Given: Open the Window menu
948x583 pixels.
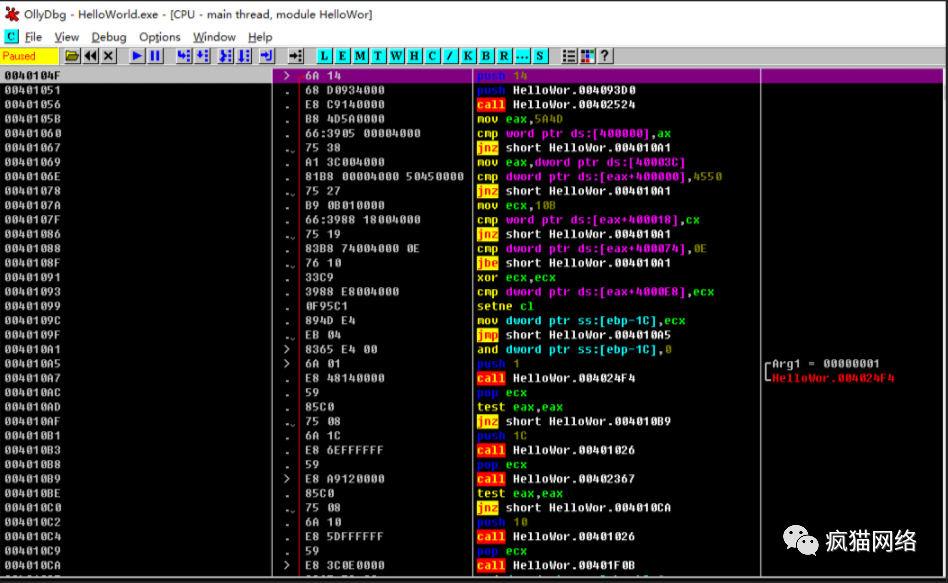Looking at the screenshot, I should (214, 37).
